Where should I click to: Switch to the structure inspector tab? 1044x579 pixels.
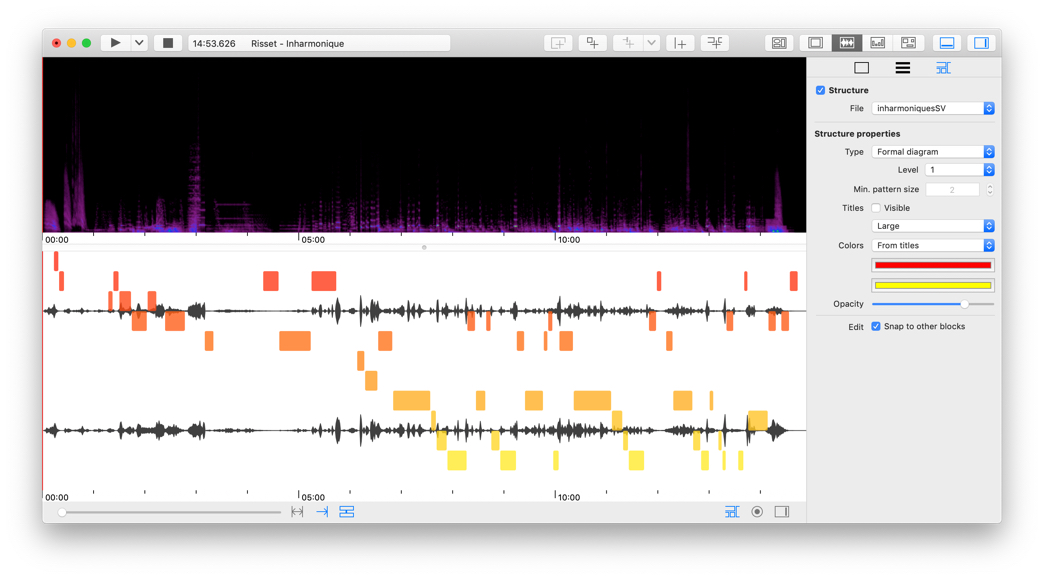(x=943, y=68)
